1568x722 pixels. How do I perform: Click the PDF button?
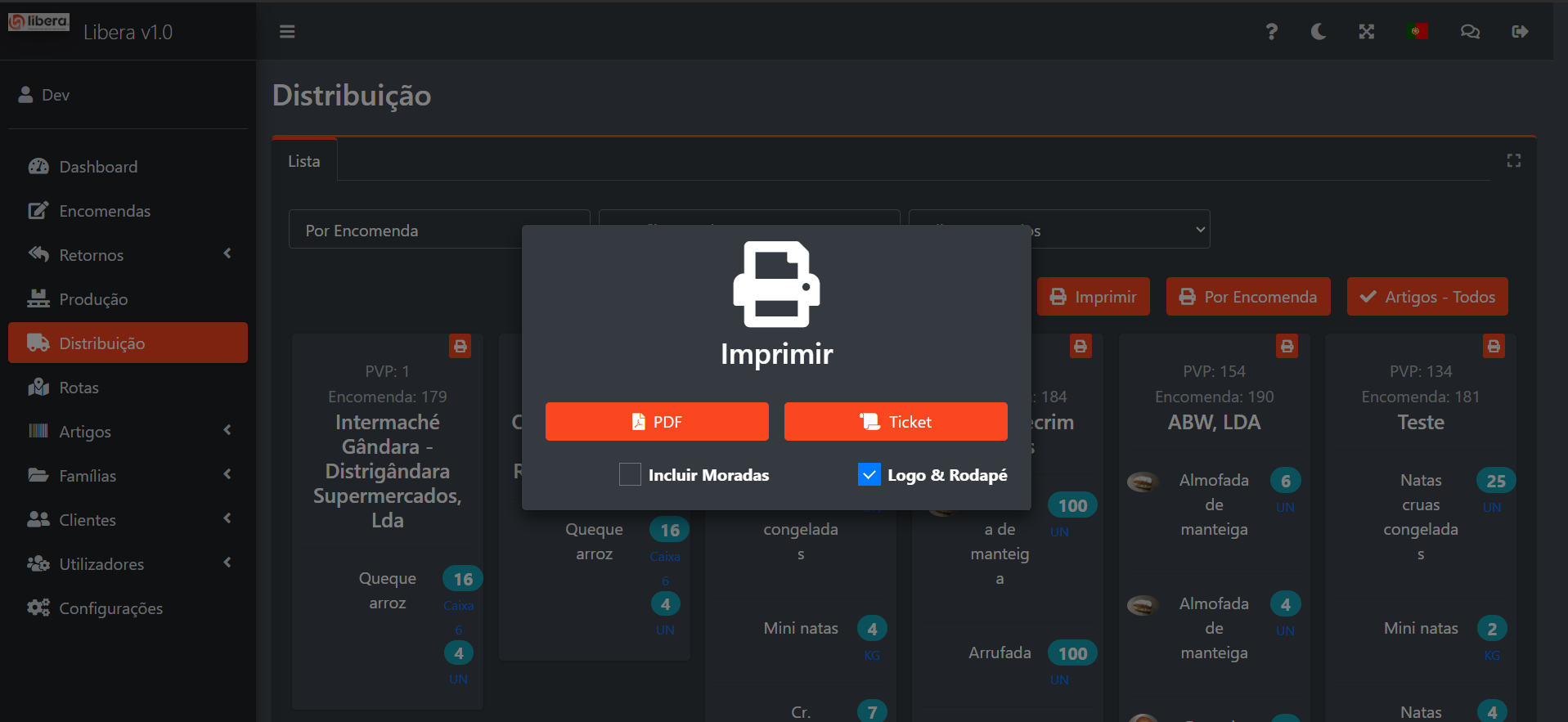point(657,422)
